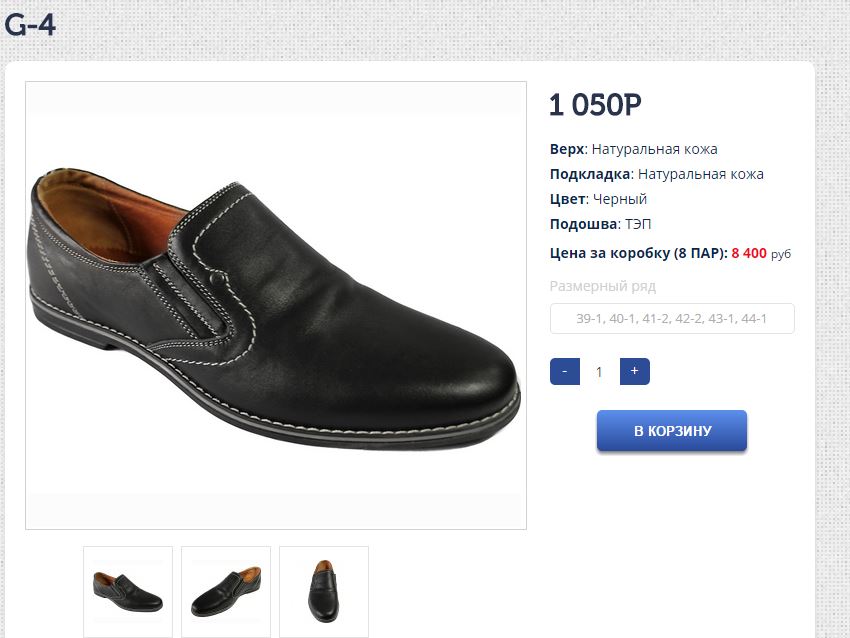Select the size range box 39-1, 40-1

(x=672, y=319)
